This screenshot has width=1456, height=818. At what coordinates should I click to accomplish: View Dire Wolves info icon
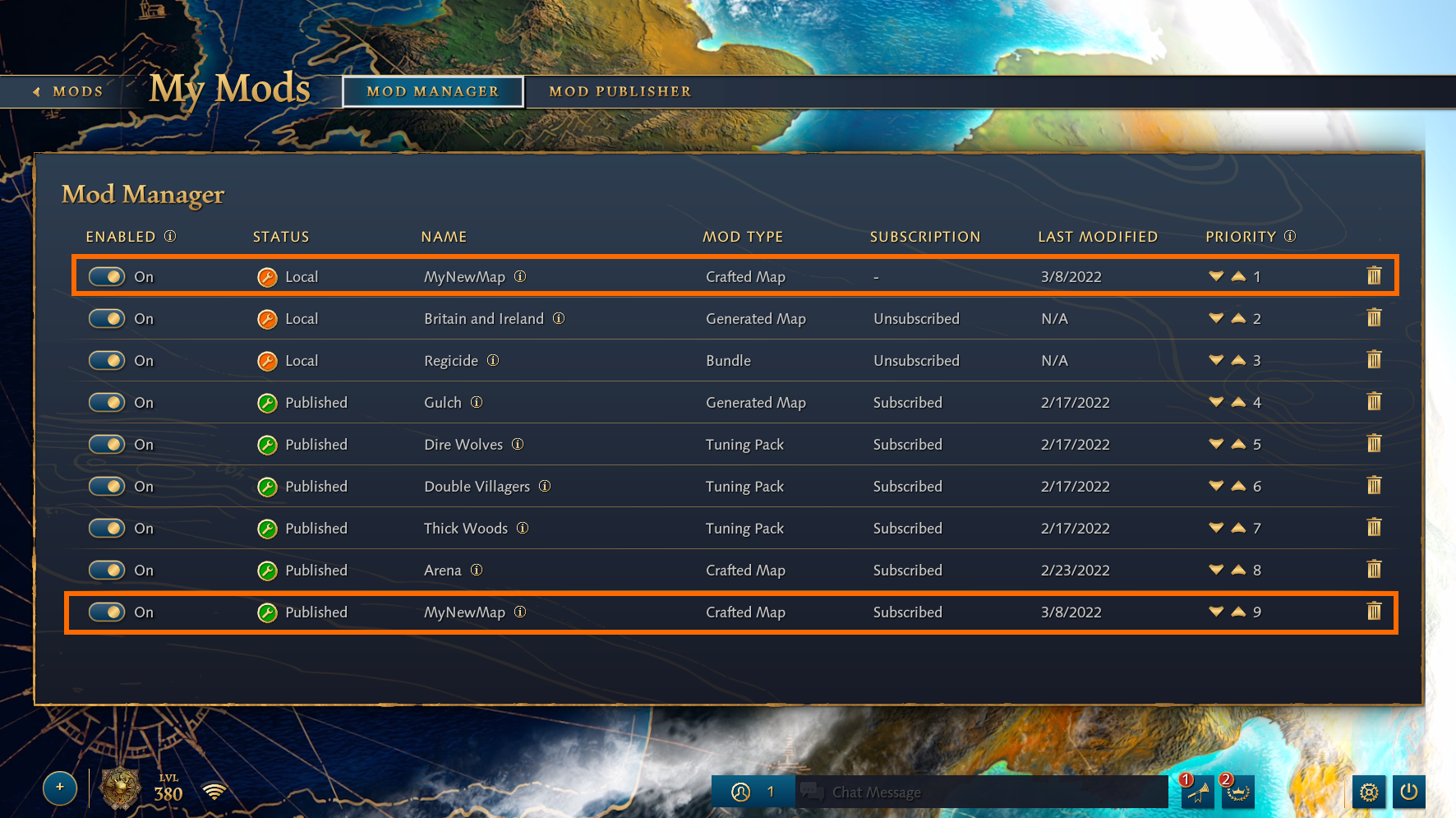[518, 444]
